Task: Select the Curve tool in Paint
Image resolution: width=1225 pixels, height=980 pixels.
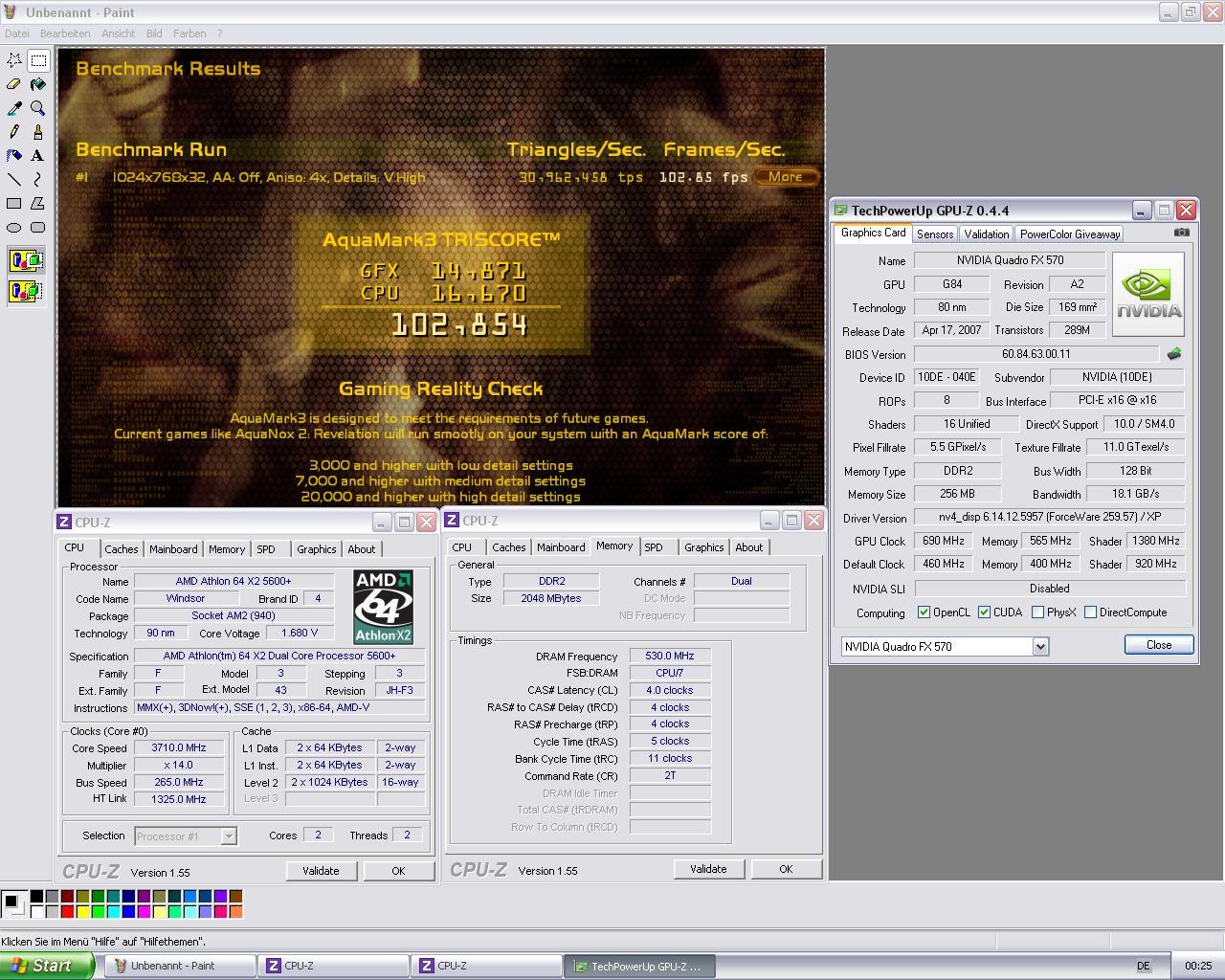Action: click(x=38, y=179)
